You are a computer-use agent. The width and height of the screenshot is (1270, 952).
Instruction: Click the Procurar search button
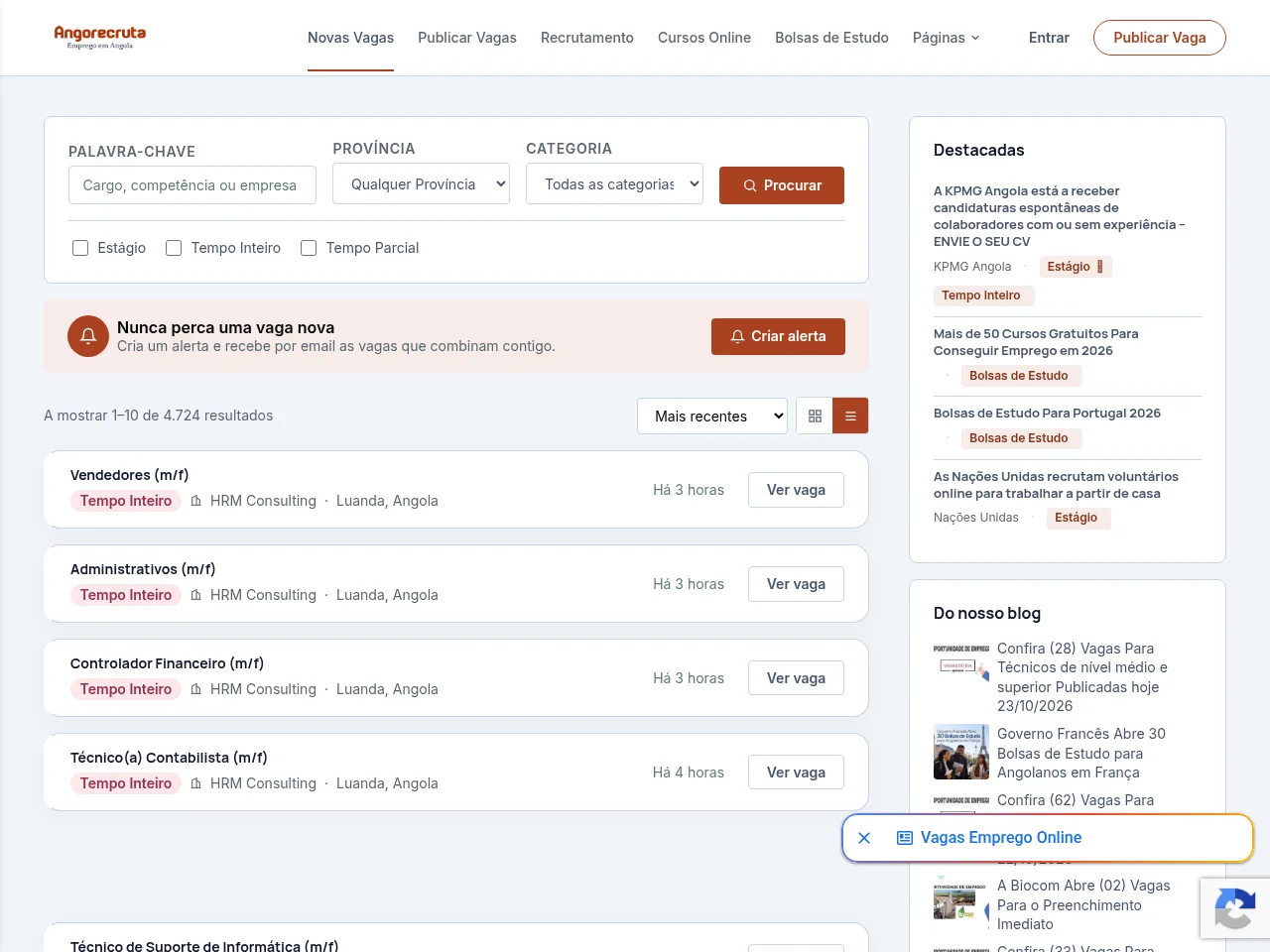tap(782, 185)
